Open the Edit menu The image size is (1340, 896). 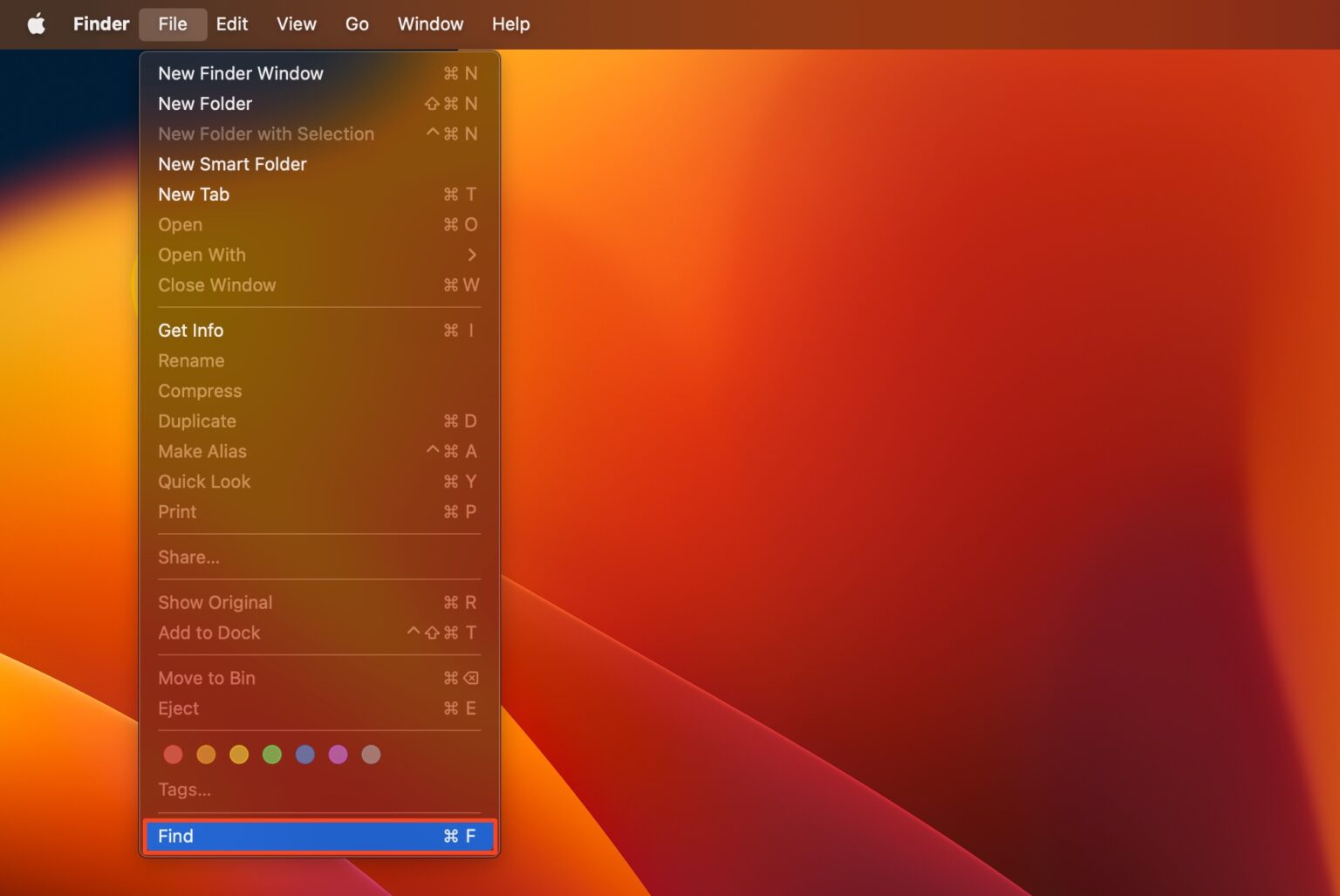click(x=231, y=24)
